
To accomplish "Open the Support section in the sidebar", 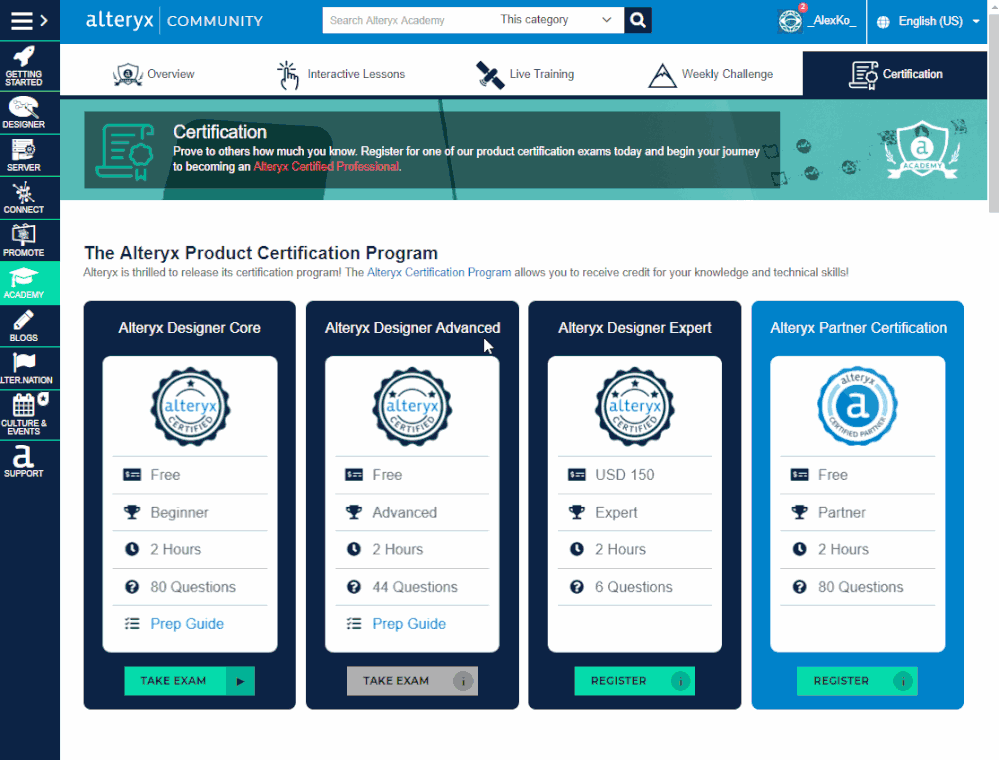I will (x=29, y=461).
